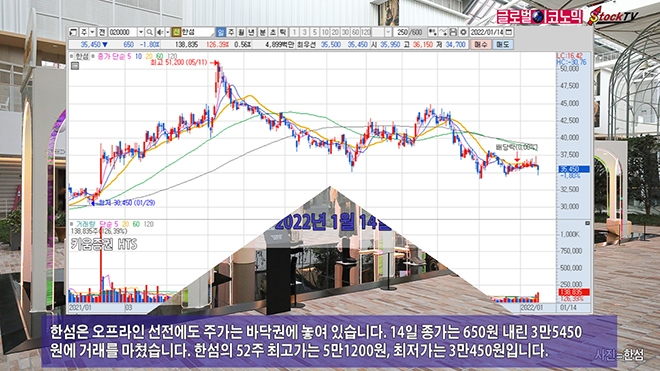Click the save chart floppy icon
This screenshot has height=371, width=660.
[x=453, y=32]
